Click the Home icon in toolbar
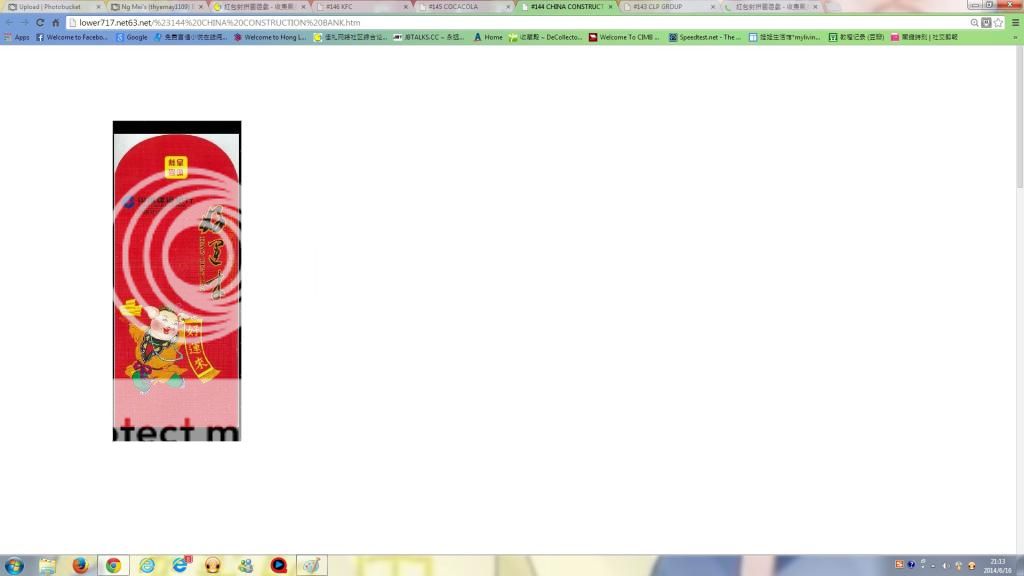Image resolution: width=1024 pixels, height=576 pixels. point(56,22)
